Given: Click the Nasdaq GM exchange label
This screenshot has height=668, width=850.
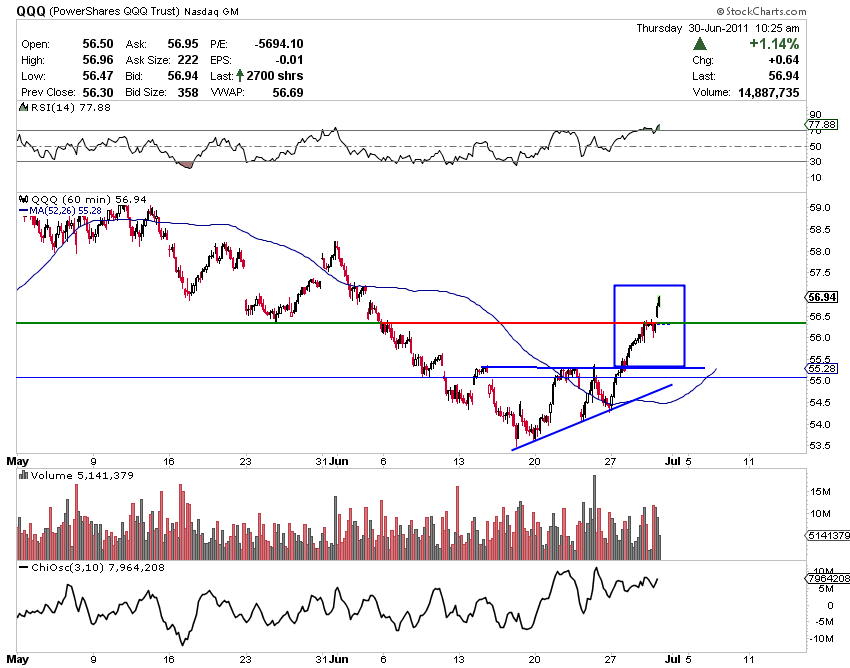Looking at the screenshot, I should tap(211, 11).
